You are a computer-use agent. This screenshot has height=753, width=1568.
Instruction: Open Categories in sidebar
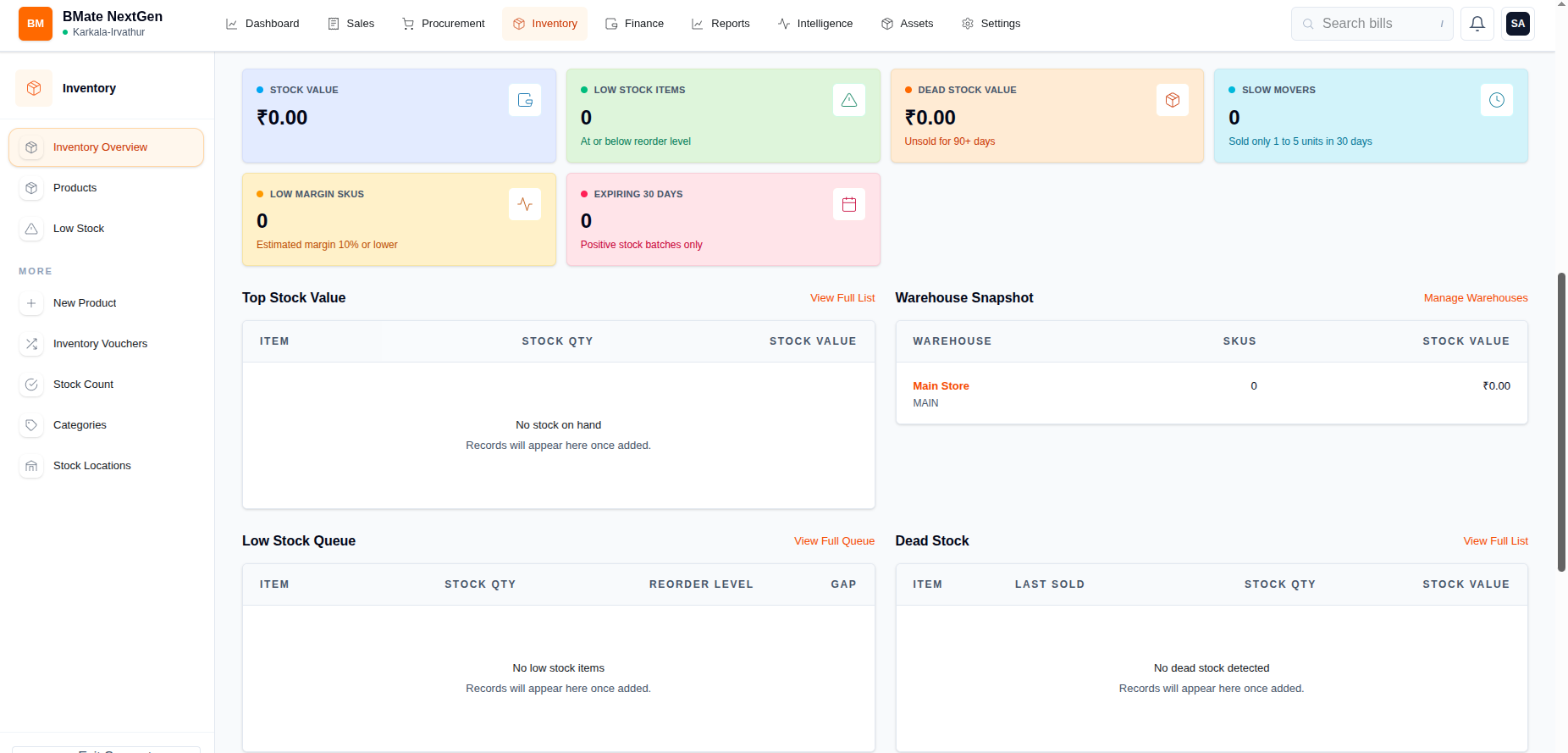pyautogui.click(x=107, y=425)
